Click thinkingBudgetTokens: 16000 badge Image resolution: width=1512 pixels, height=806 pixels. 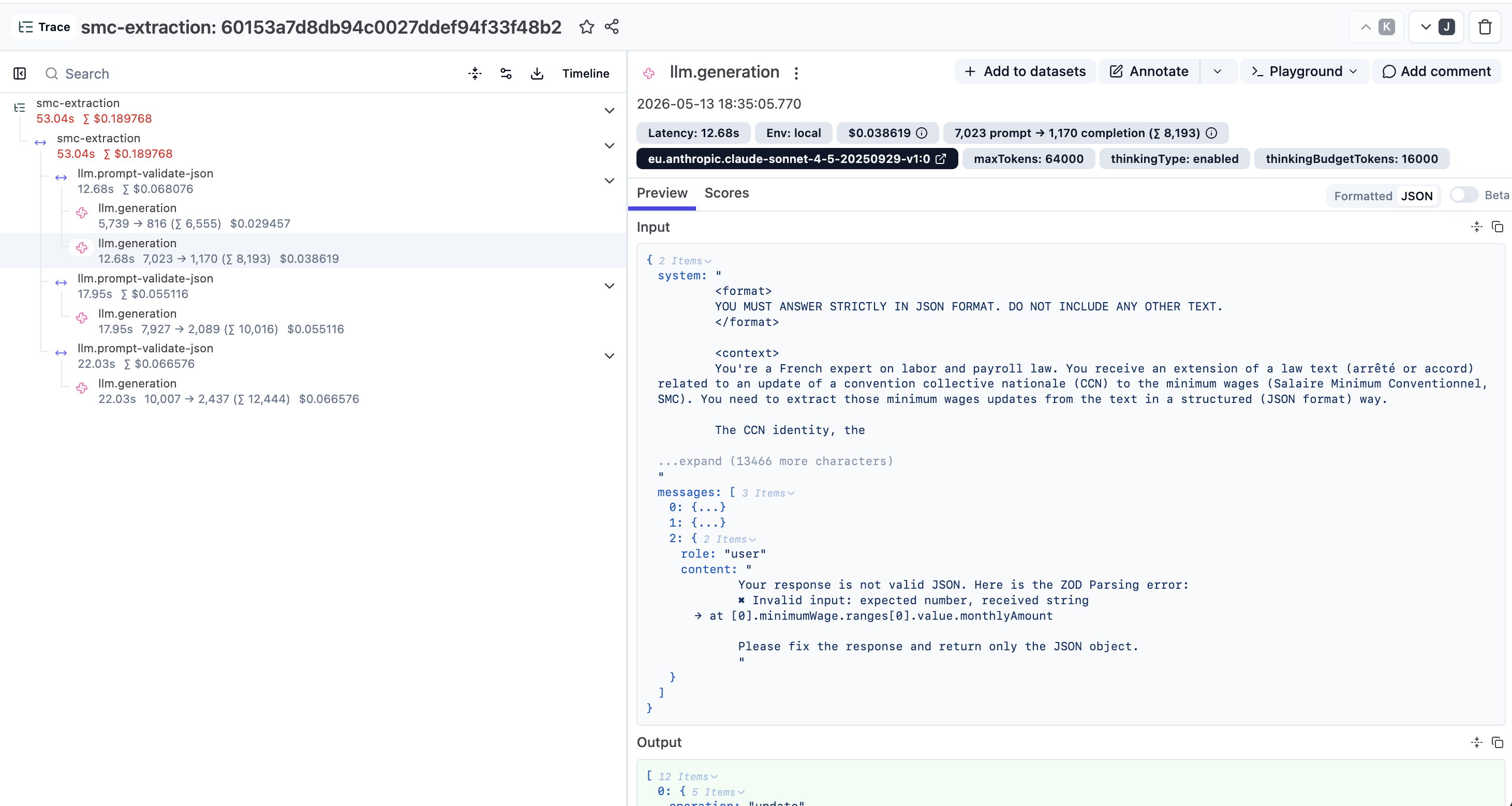1351,159
